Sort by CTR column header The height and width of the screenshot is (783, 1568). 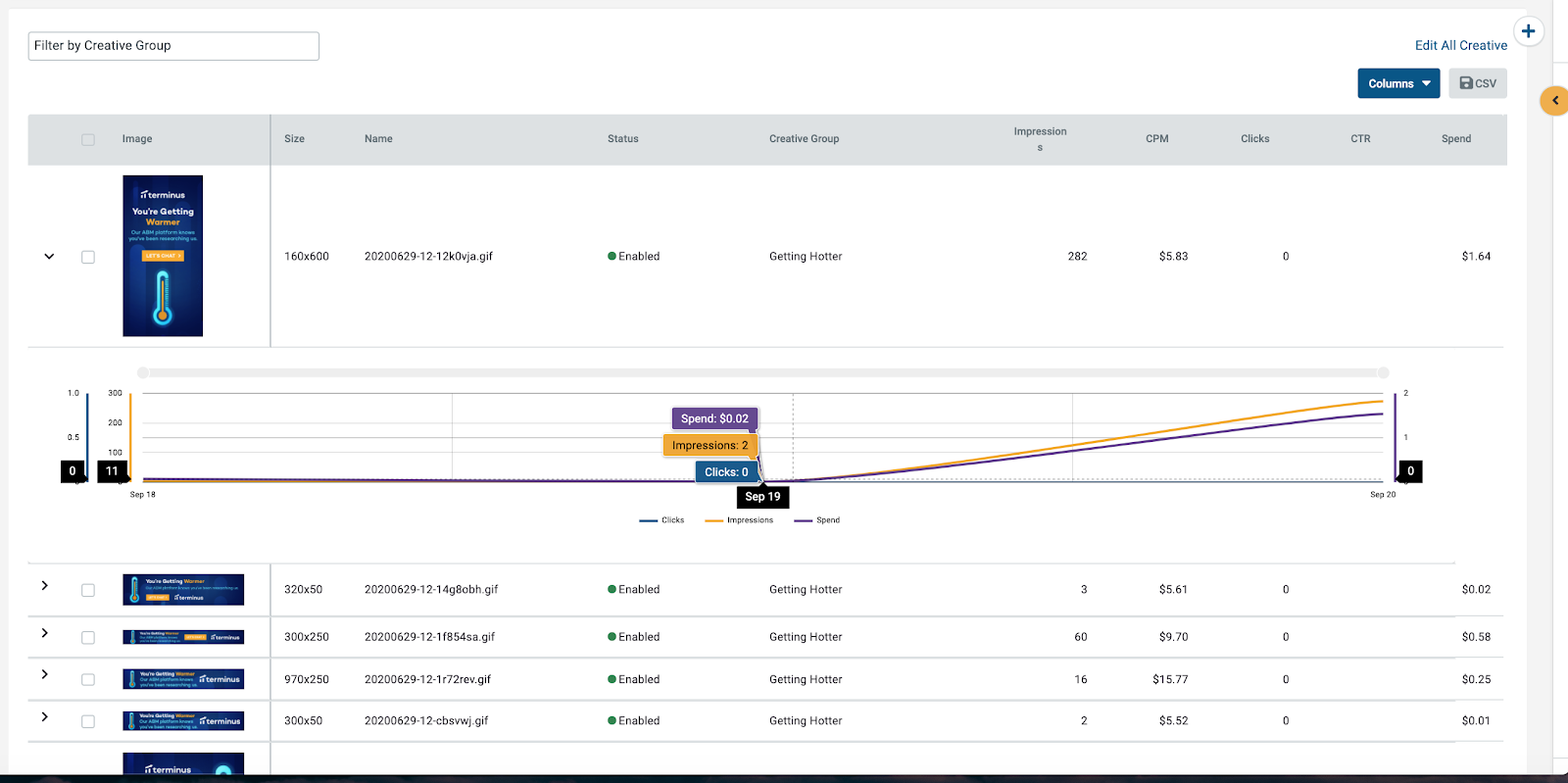point(1360,139)
